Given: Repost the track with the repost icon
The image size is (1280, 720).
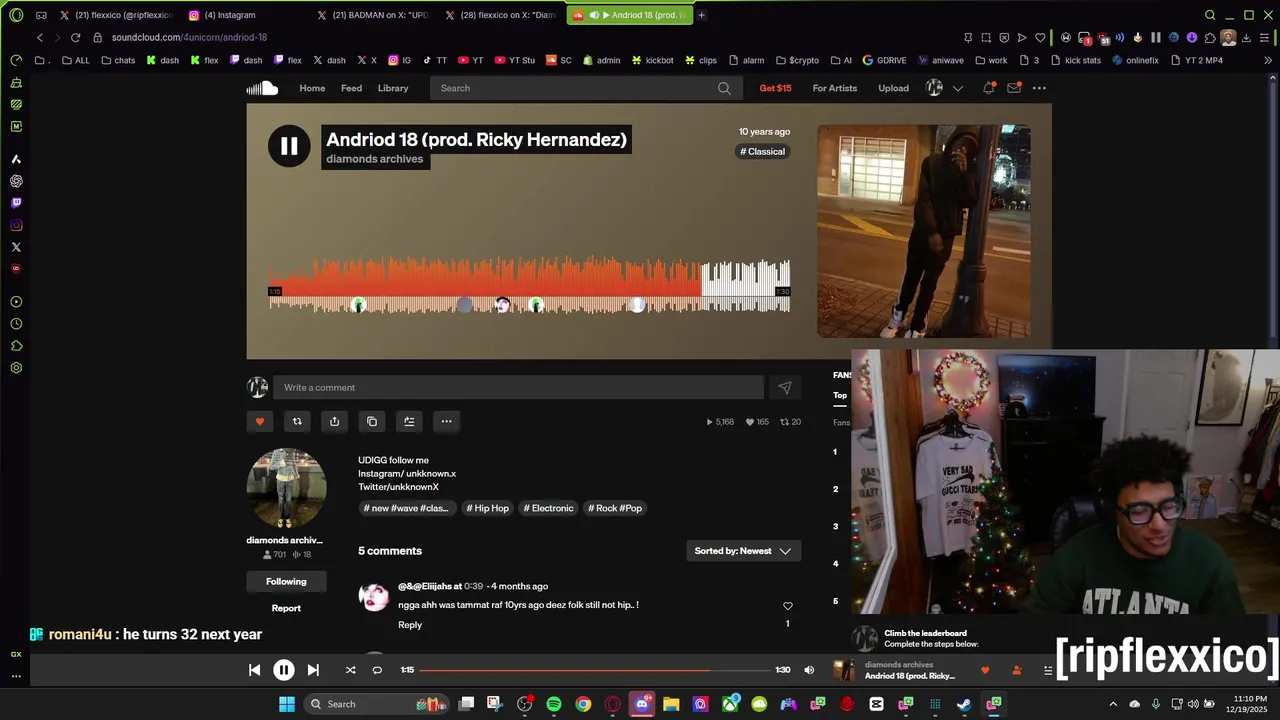Looking at the screenshot, I should pyautogui.click(x=297, y=421).
